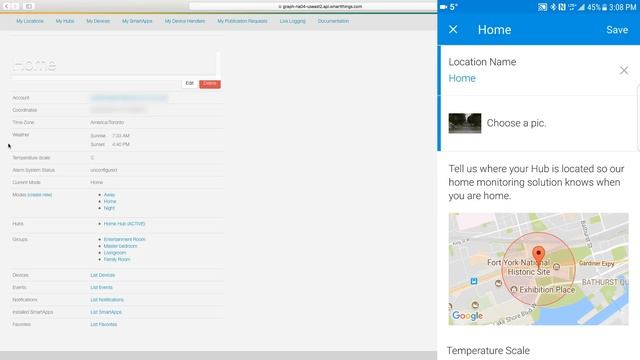Tap the Bluetooth status icon on the phone

point(553,7)
